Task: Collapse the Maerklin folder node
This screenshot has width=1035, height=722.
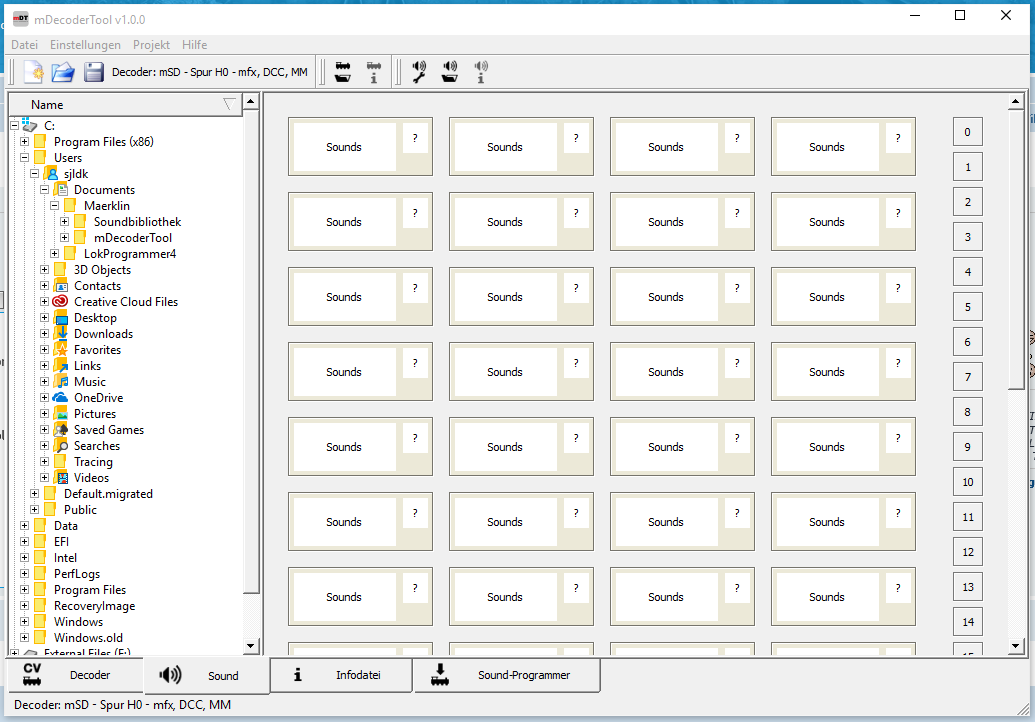Action: (x=55, y=205)
